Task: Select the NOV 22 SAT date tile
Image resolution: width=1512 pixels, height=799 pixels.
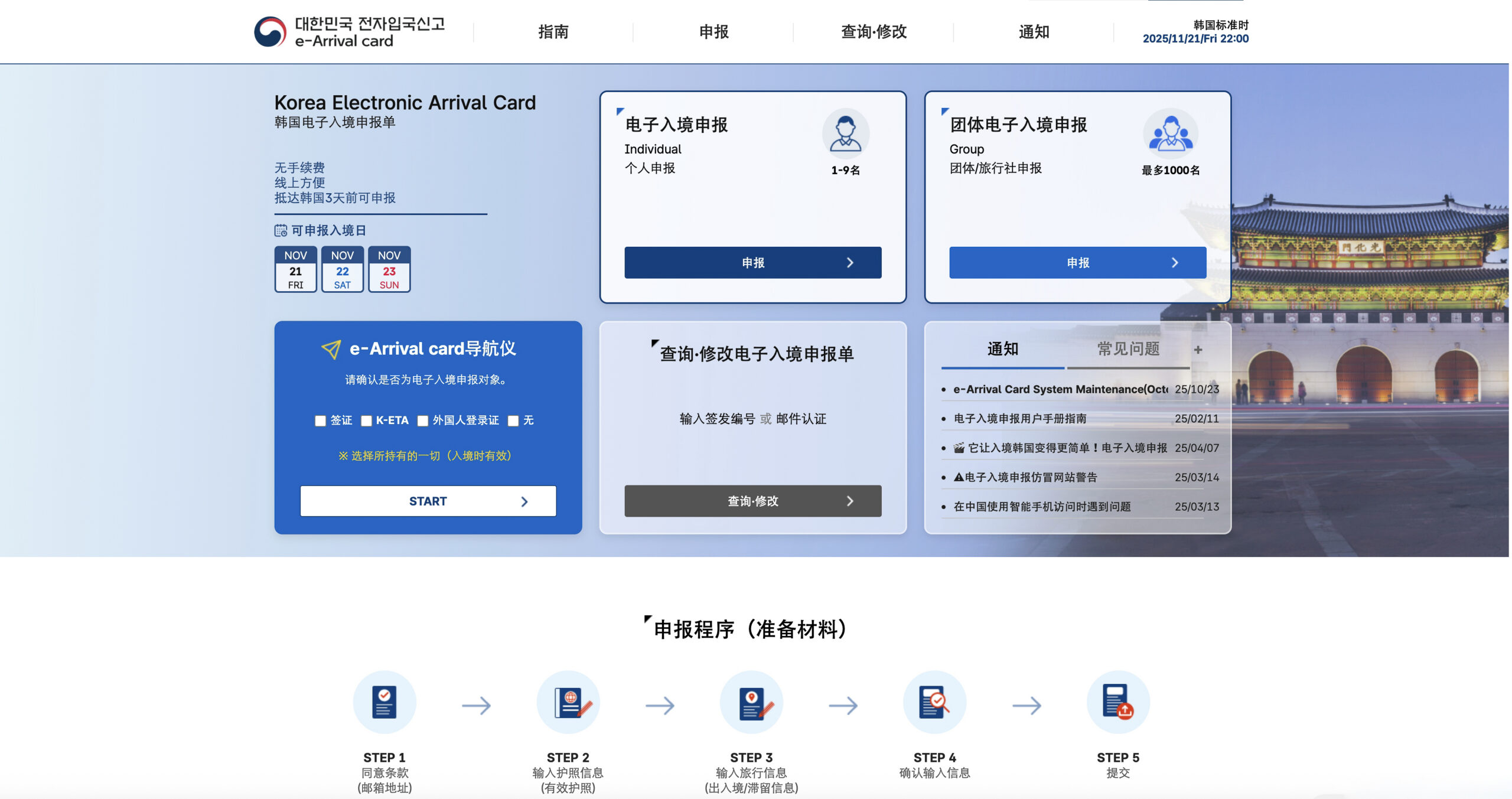Action: (x=343, y=270)
